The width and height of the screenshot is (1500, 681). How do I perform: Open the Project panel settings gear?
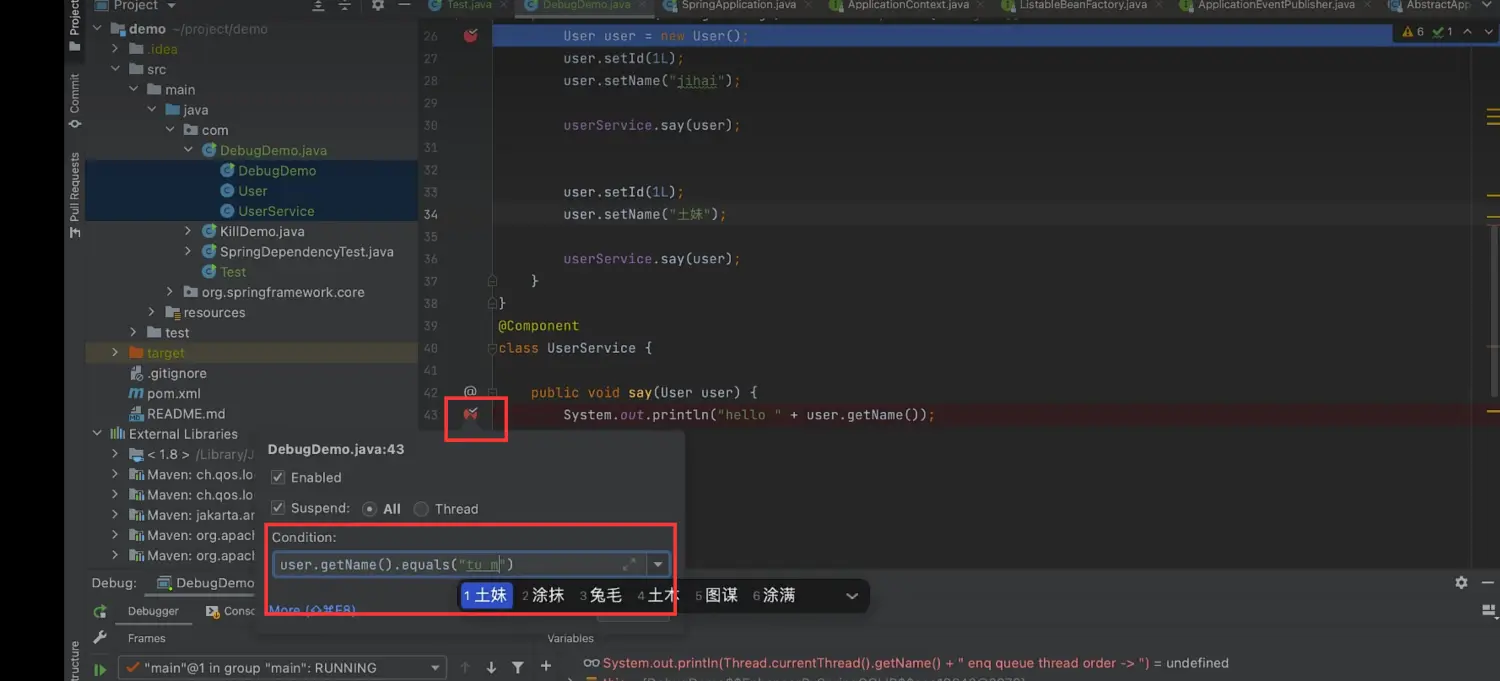(x=377, y=6)
